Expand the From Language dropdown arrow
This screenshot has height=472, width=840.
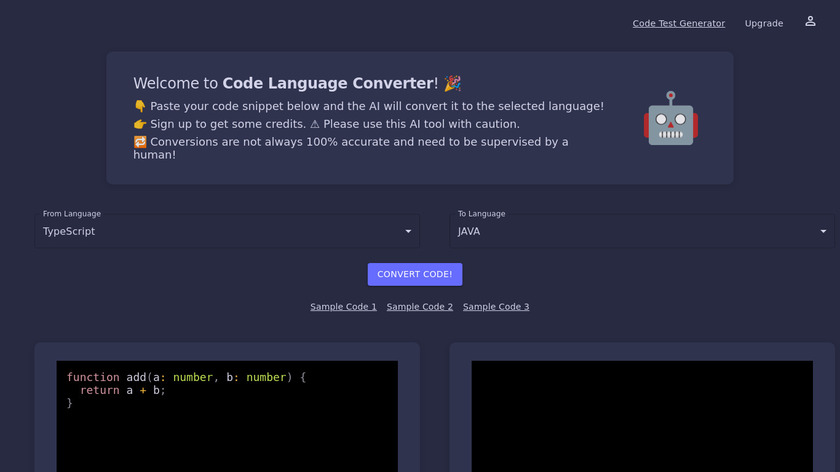pos(408,232)
